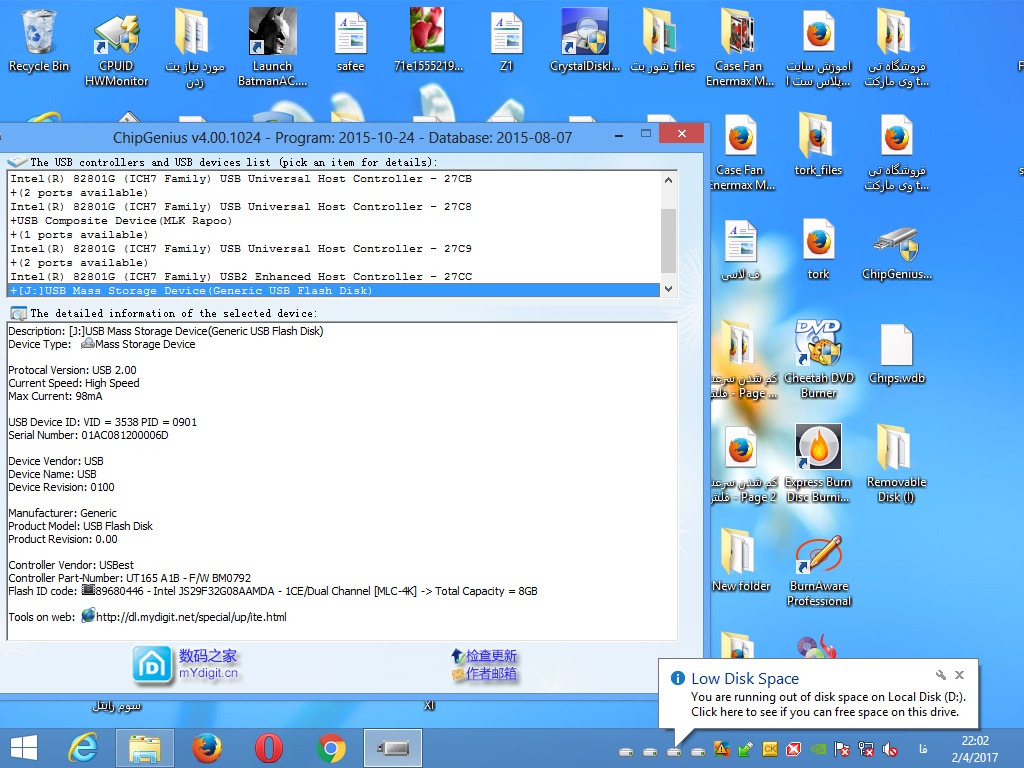This screenshot has width=1024, height=768.
Task: Launch Google Chrome from the taskbar
Action: click(330, 748)
